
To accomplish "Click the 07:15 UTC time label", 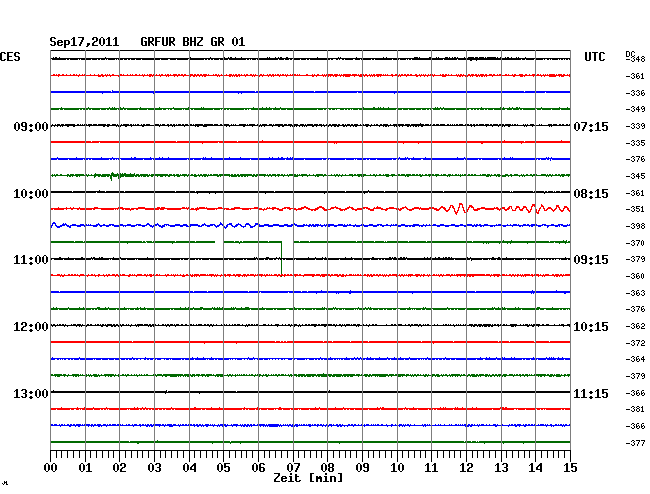I will (591, 126).
